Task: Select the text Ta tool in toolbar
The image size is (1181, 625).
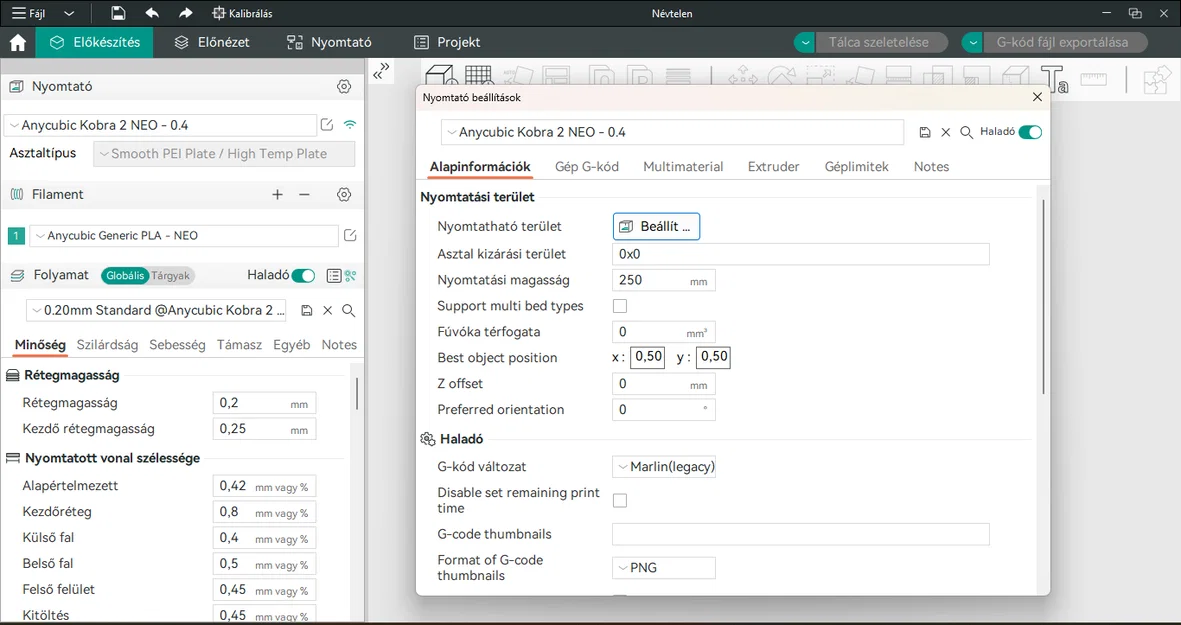Action: 1054,78
